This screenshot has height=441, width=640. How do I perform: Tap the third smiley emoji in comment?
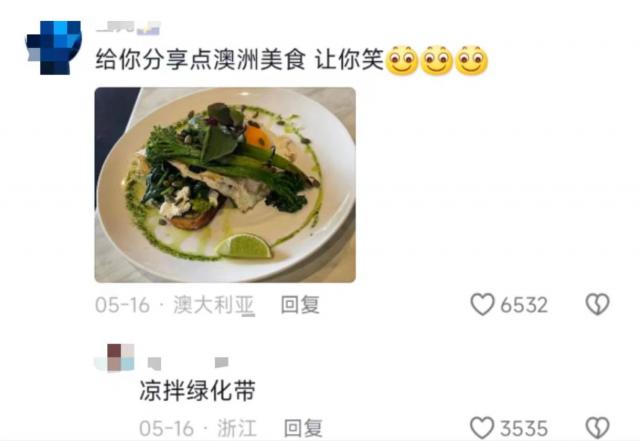pyautogui.click(x=471, y=60)
